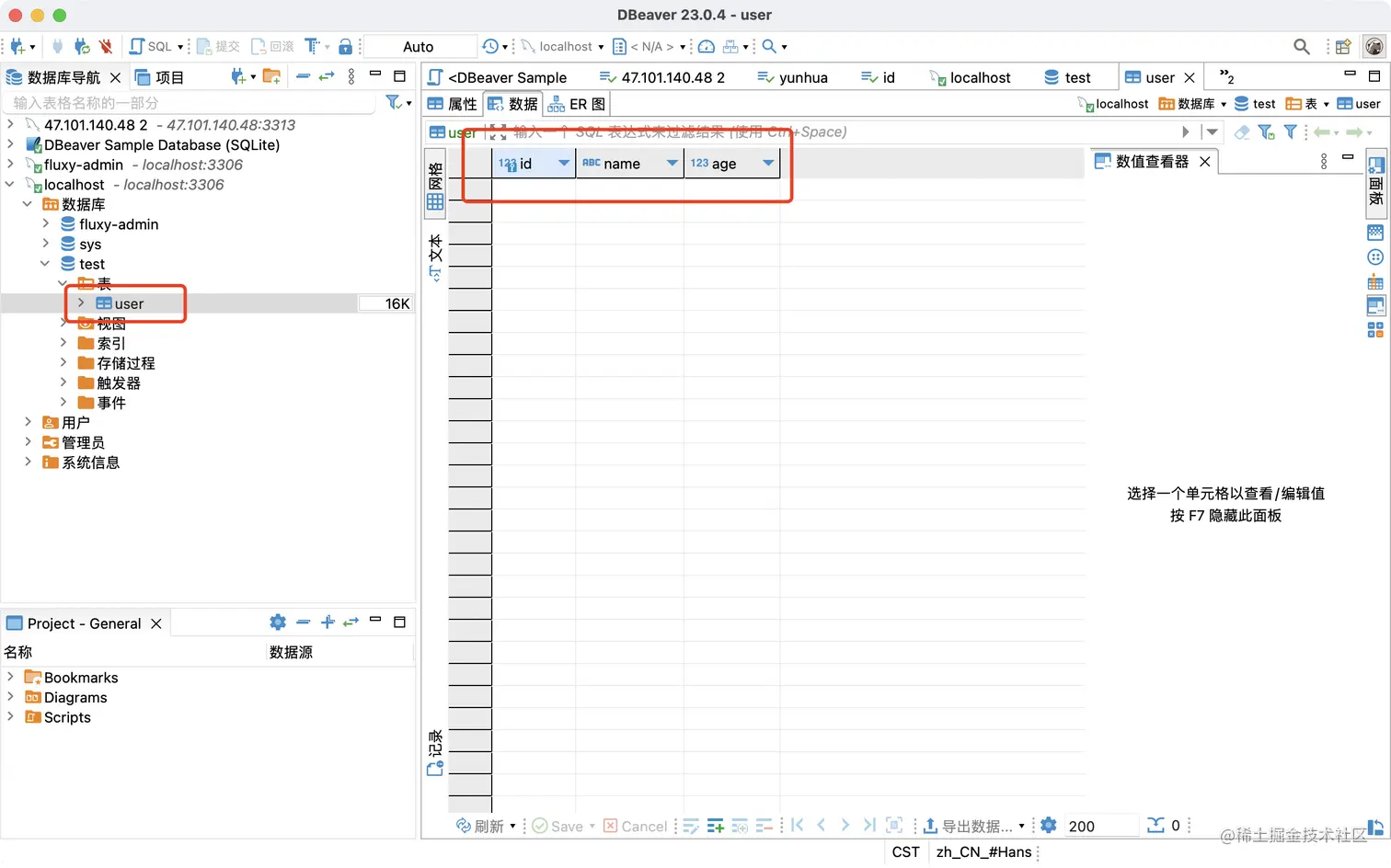Click the row count icon beside 0
The width and height of the screenshot is (1391, 868).
click(x=1155, y=825)
